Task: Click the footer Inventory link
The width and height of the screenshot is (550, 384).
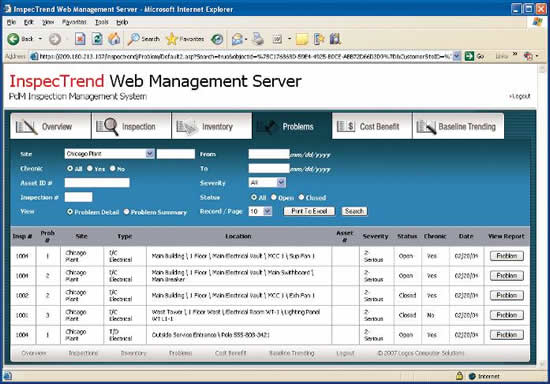Action: point(133,353)
